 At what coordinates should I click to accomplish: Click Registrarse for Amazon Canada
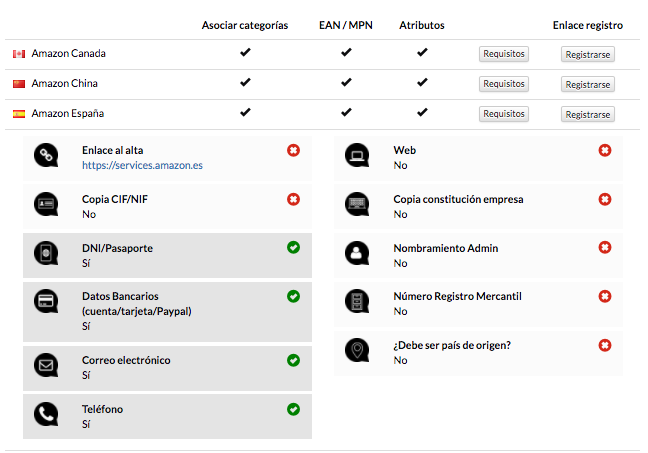pos(588,55)
